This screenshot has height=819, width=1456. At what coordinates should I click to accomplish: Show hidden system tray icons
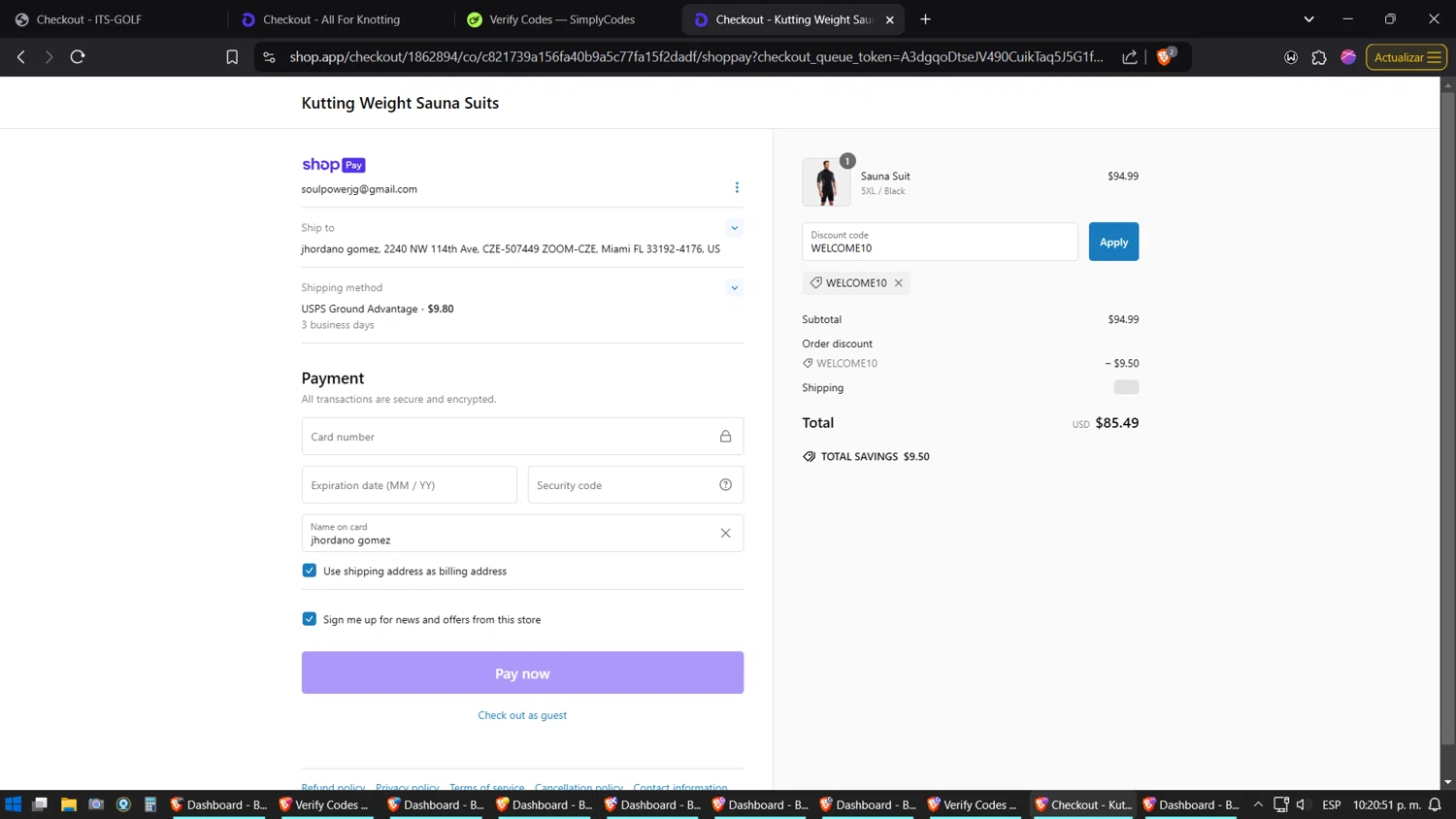click(1258, 804)
